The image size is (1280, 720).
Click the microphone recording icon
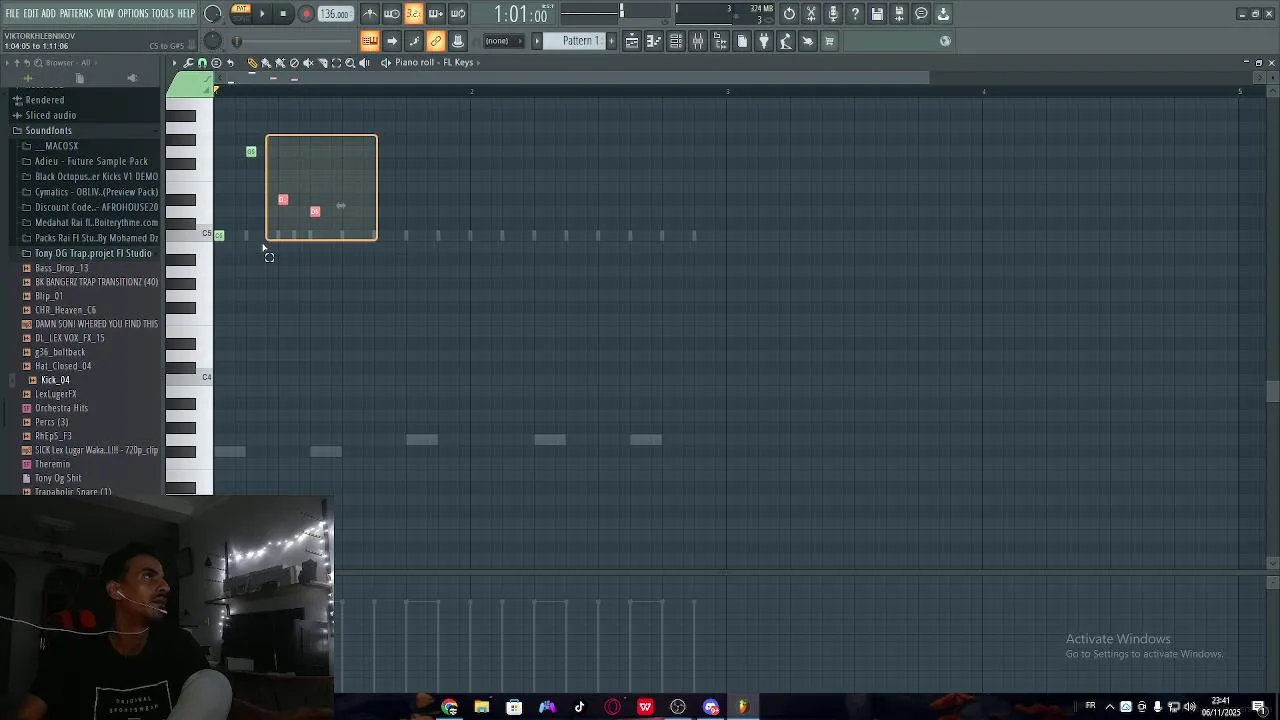833,14
